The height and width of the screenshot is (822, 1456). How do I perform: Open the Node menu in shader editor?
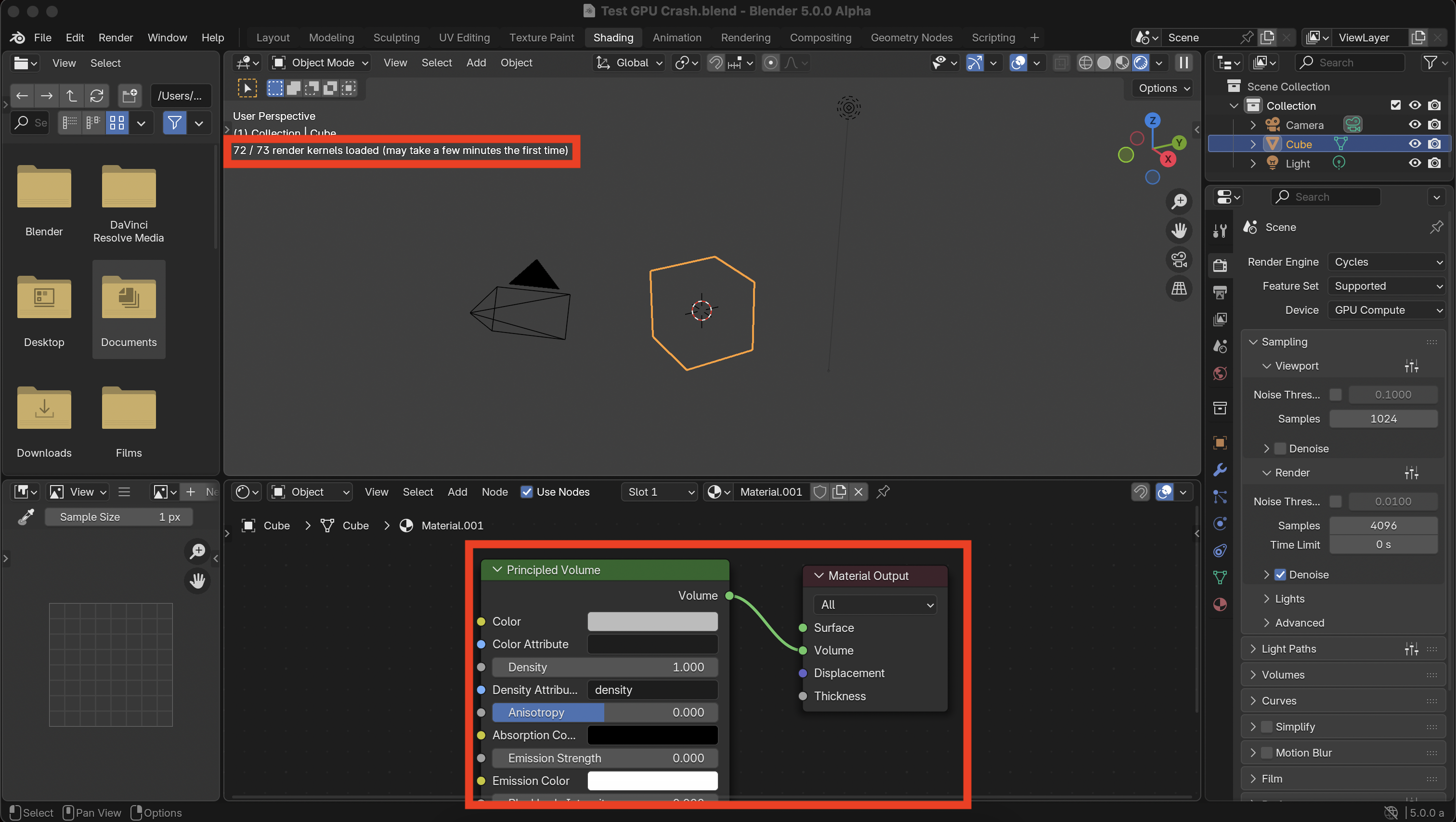point(494,492)
